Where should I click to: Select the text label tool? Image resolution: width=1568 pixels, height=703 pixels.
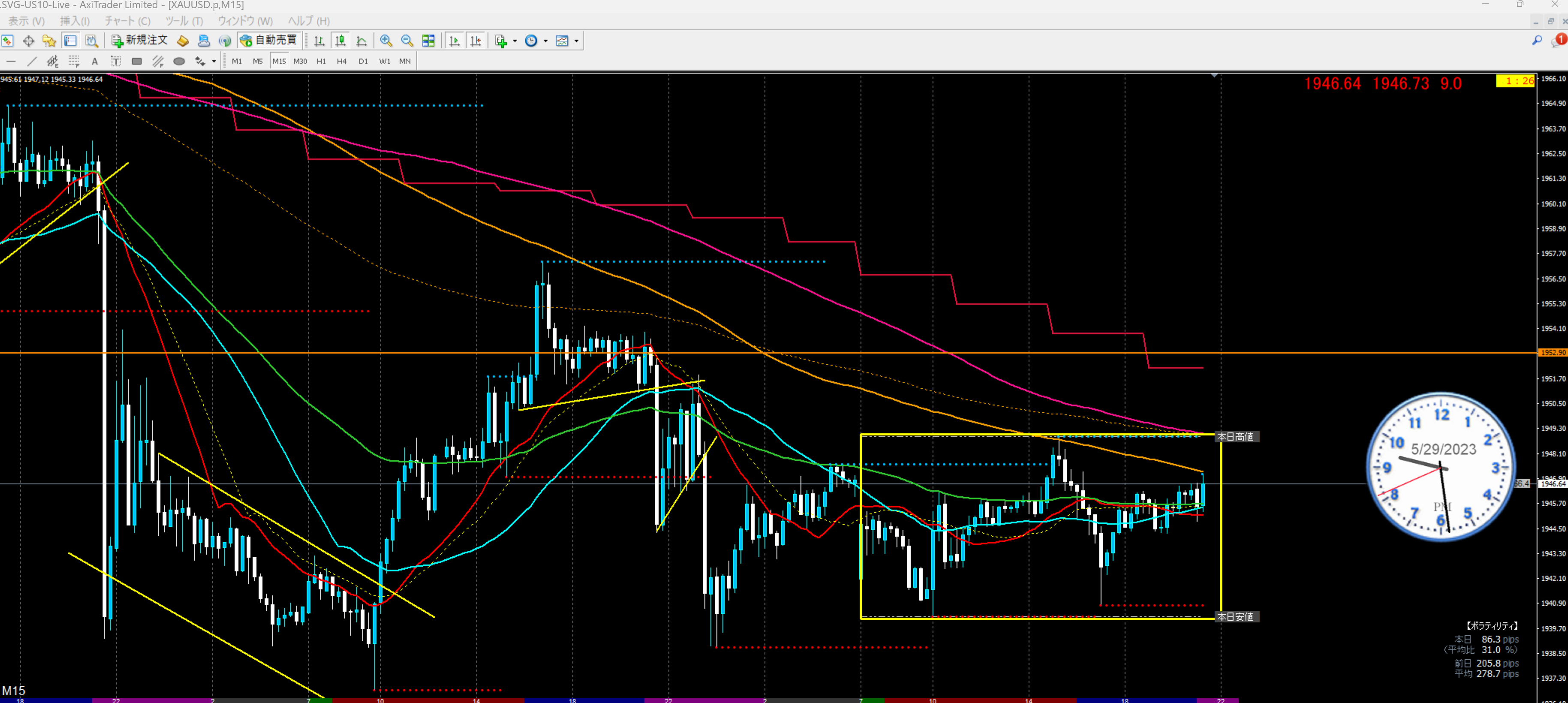tap(116, 61)
